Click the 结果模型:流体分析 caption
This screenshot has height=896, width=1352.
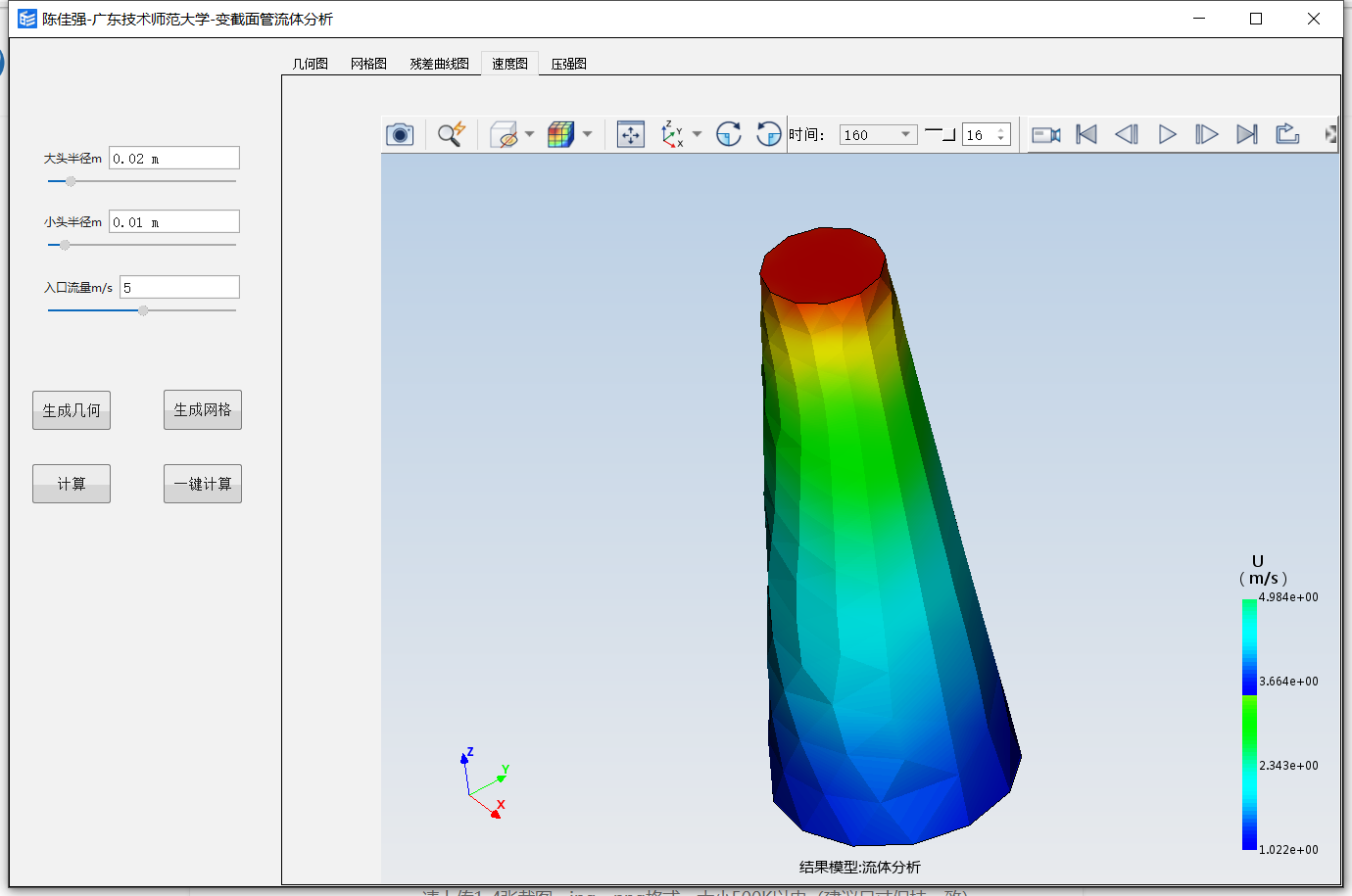(x=860, y=867)
